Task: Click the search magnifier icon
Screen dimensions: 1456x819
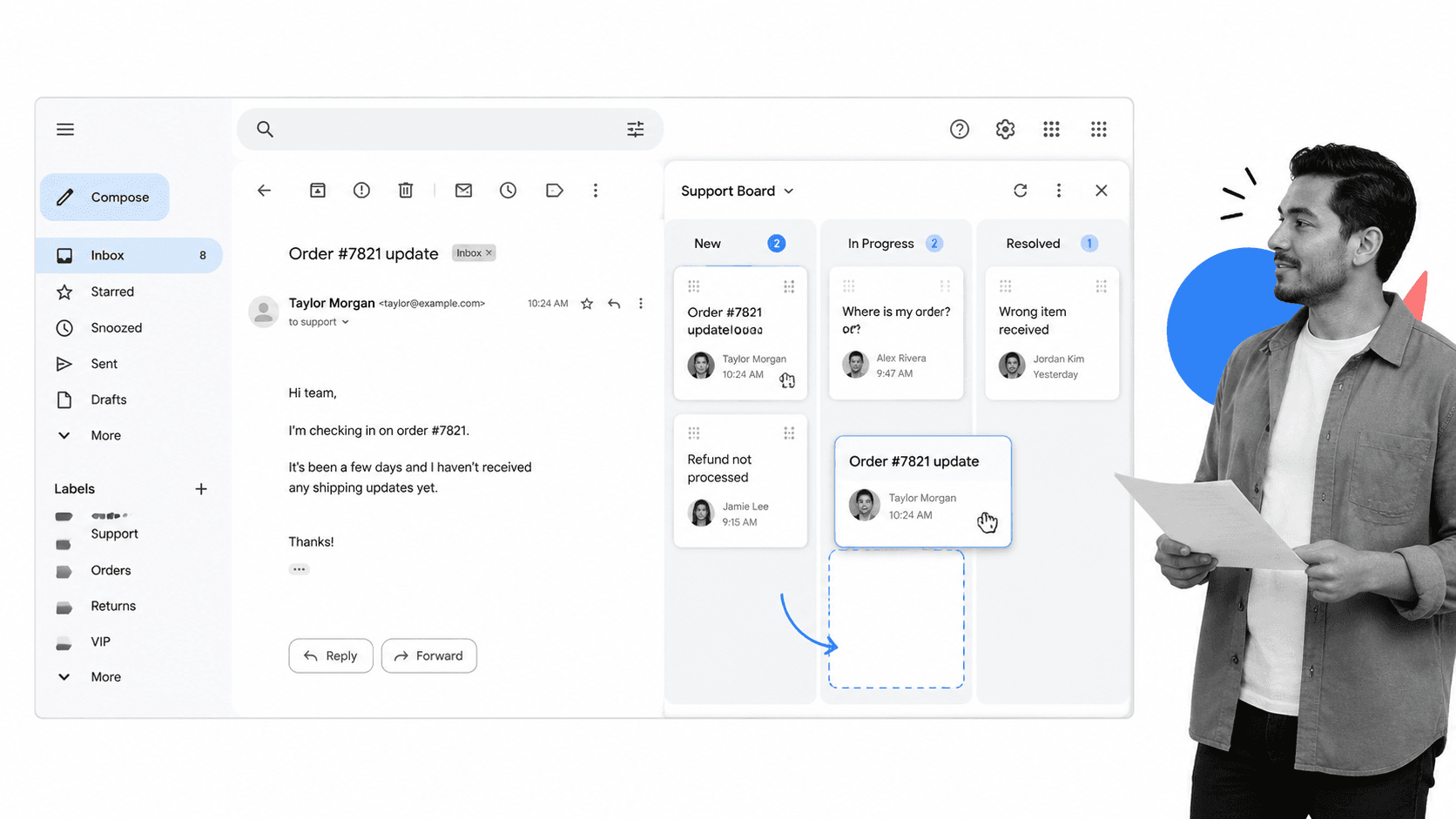Action: (x=265, y=130)
